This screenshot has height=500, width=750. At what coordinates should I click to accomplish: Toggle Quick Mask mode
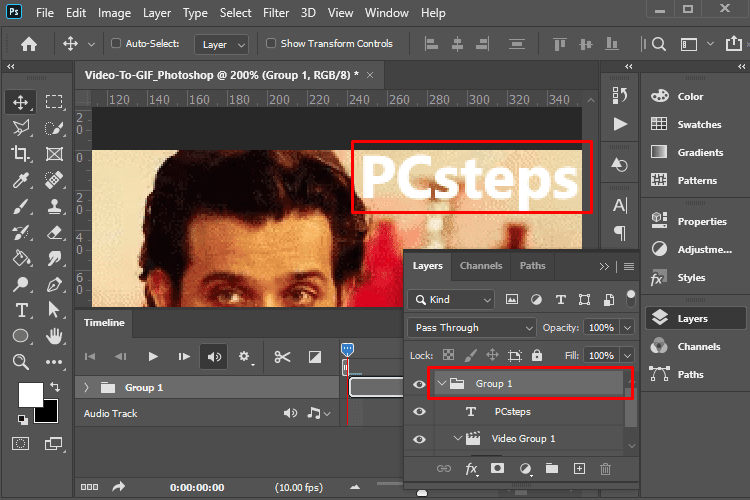(x=20, y=444)
